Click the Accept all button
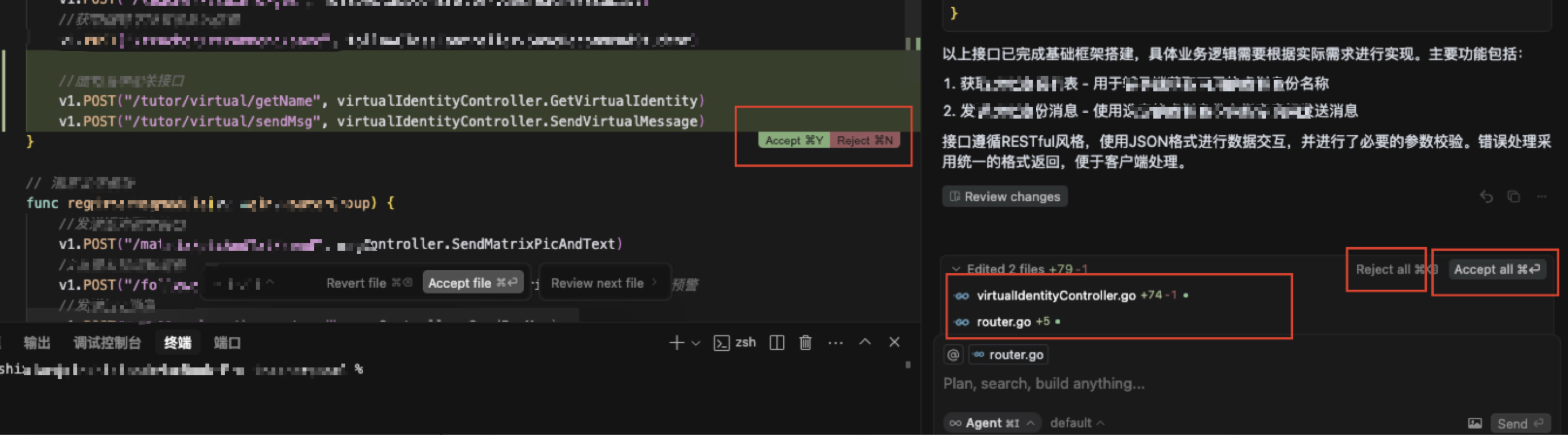Image resolution: width=1568 pixels, height=435 pixels. tap(1496, 269)
